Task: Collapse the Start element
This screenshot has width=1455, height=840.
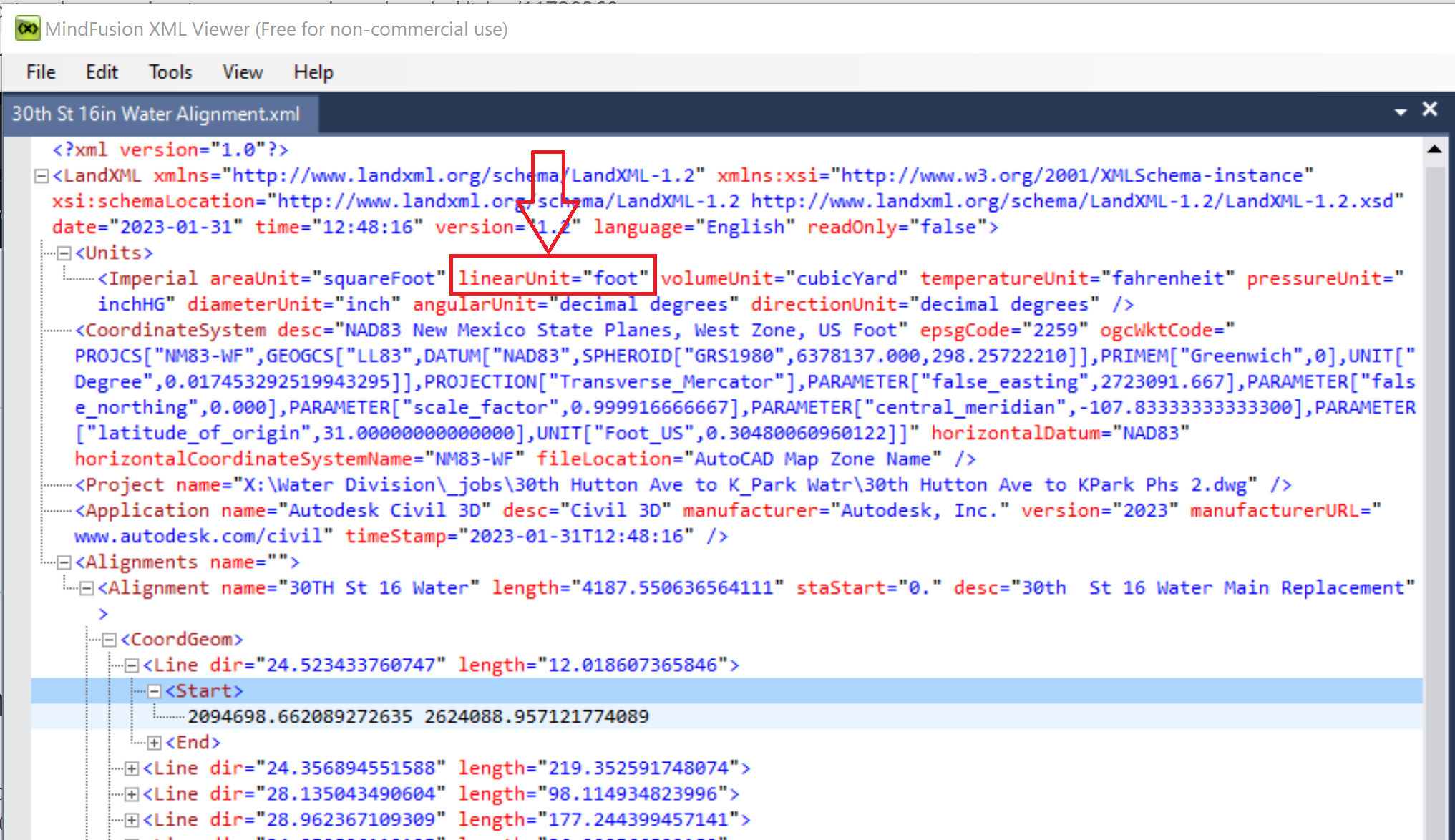Action: click(154, 690)
